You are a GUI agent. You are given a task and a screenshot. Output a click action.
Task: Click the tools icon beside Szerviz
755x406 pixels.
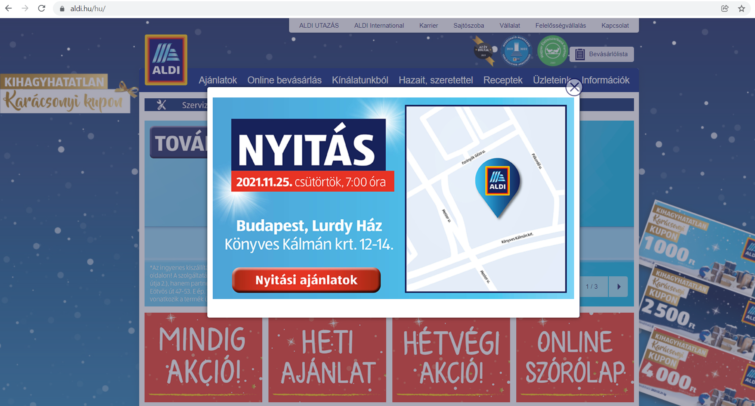coord(162,105)
